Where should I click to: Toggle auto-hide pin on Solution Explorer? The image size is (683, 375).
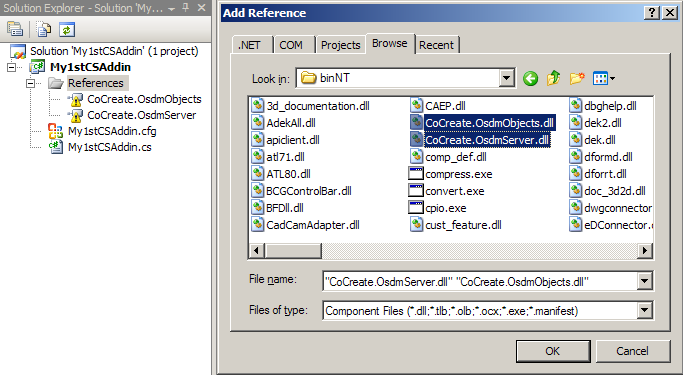[186, 8]
